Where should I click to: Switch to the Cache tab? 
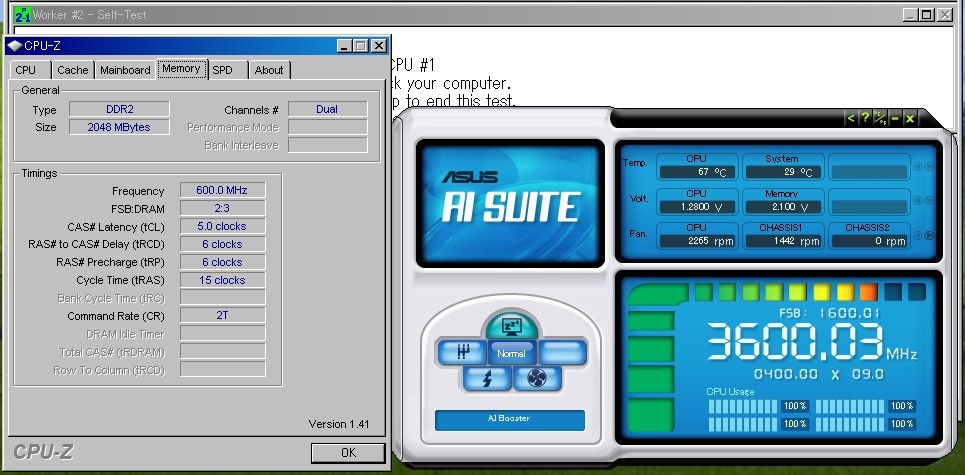click(x=73, y=70)
